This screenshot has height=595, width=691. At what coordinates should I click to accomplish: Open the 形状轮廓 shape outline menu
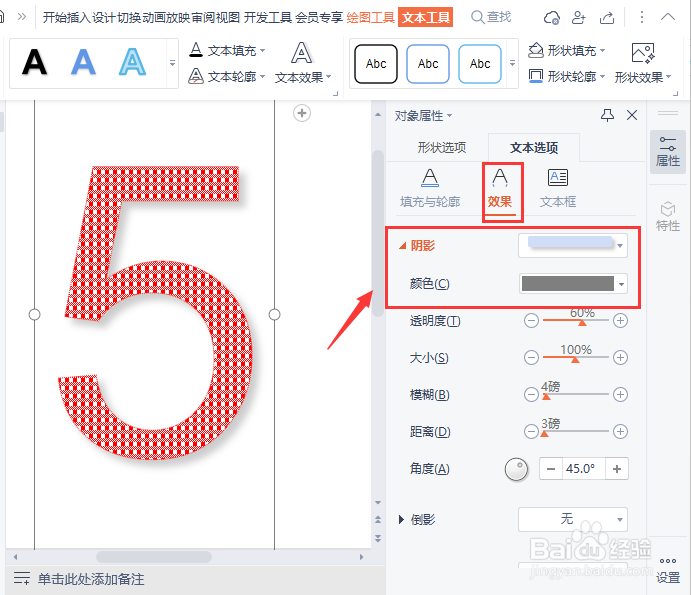566,77
